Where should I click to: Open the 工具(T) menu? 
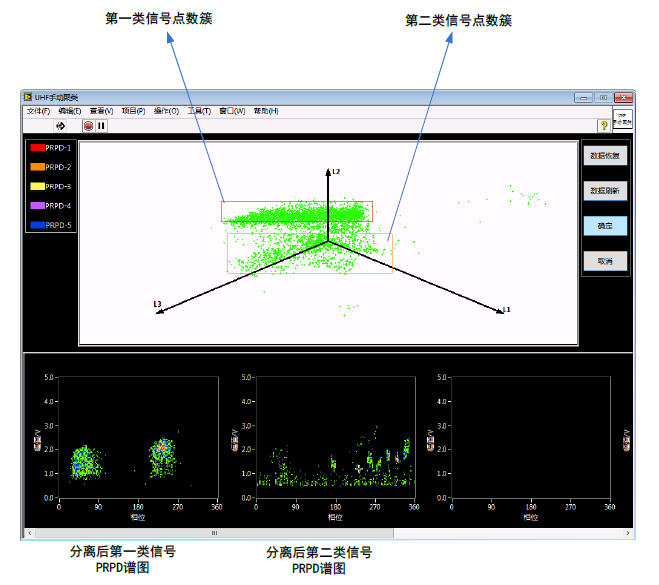(x=198, y=111)
